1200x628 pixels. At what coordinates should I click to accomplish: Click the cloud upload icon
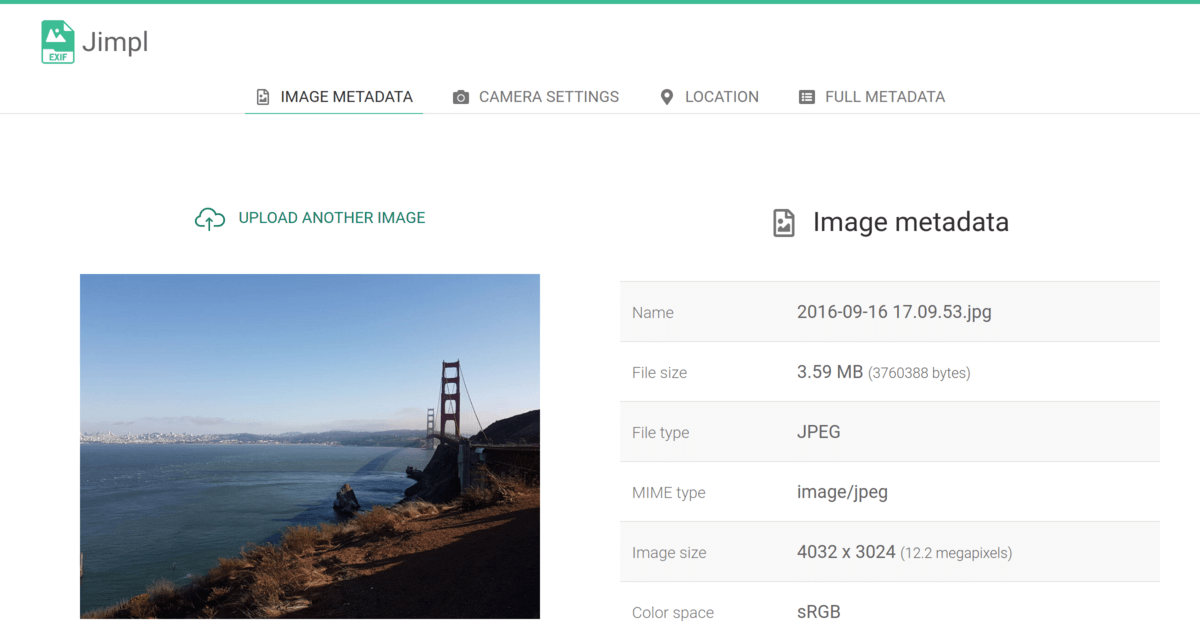point(209,218)
